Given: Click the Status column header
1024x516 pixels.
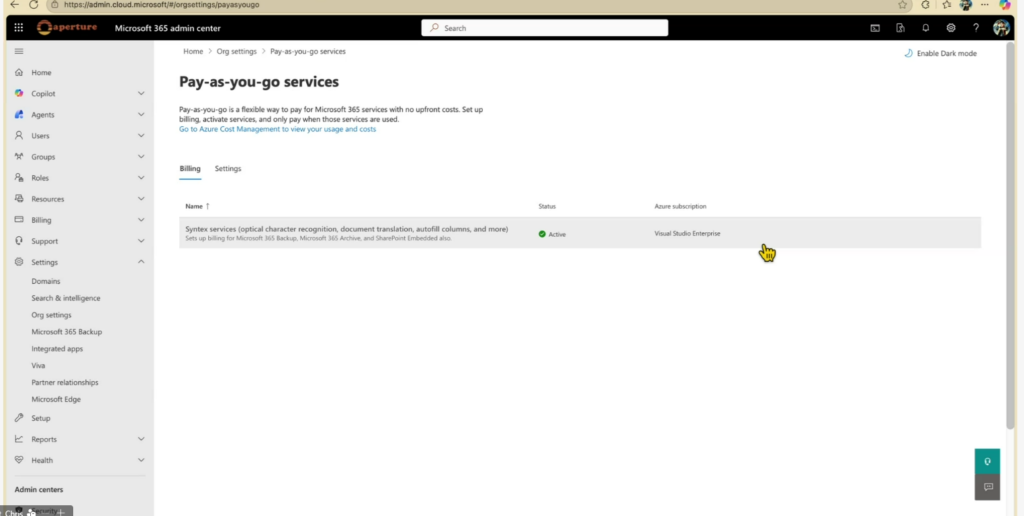Looking at the screenshot, I should (x=547, y=206).
